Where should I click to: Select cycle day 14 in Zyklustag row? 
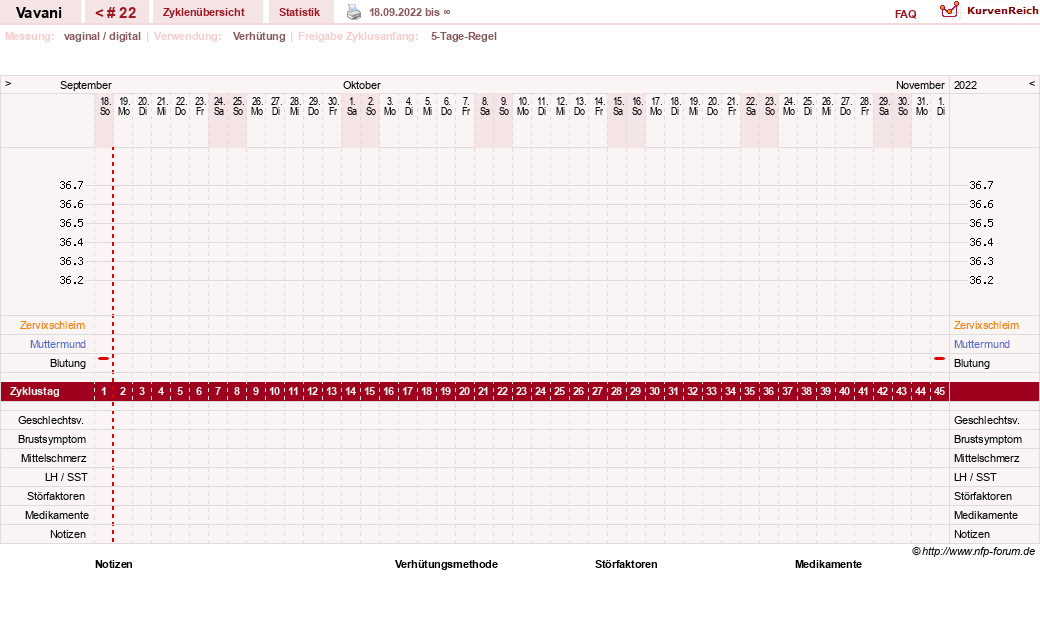pos(351,391)
